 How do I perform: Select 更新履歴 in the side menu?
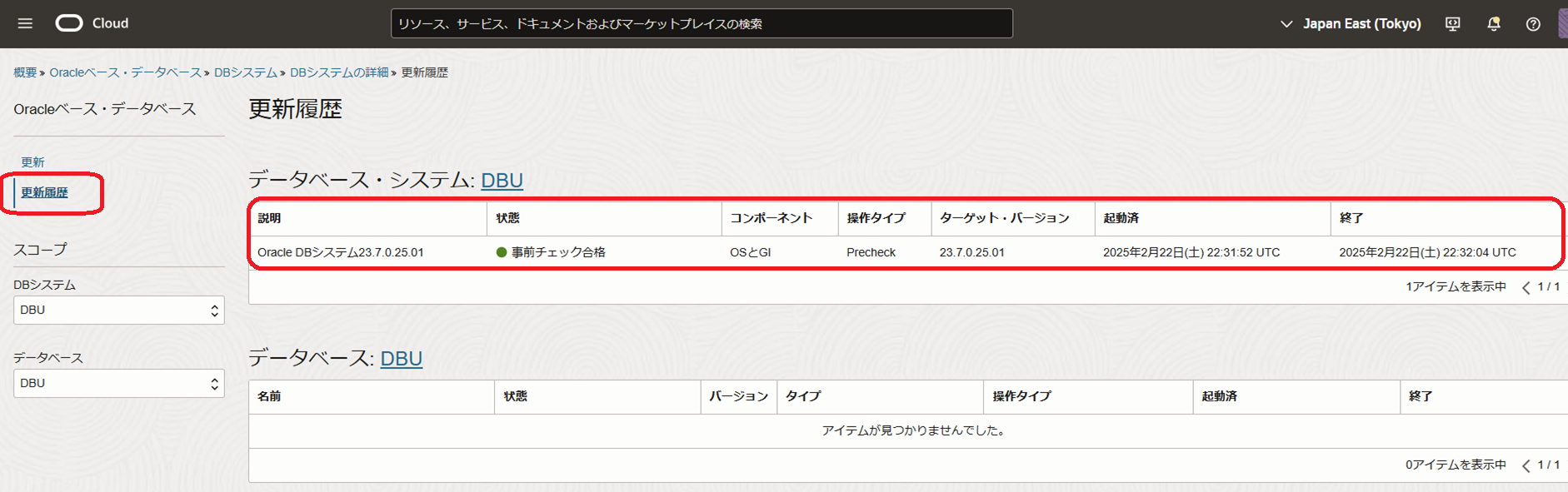tap(44, 192)
